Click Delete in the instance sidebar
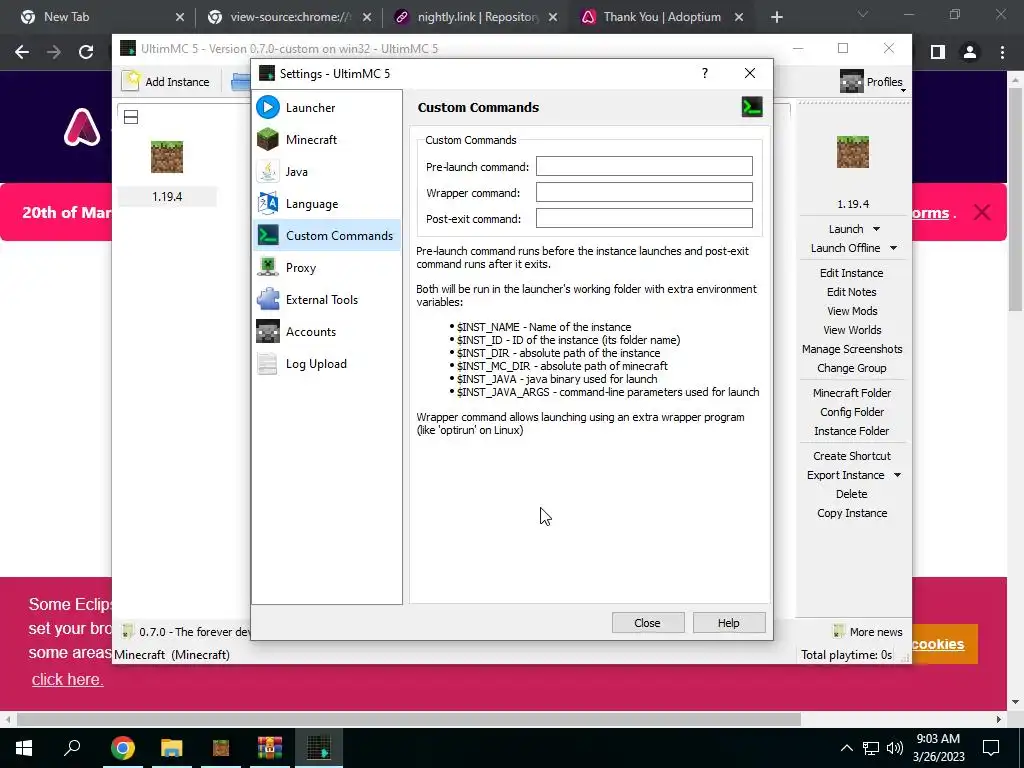The width and height of the screenshot is (1024, 768). [x=852, y=494]
